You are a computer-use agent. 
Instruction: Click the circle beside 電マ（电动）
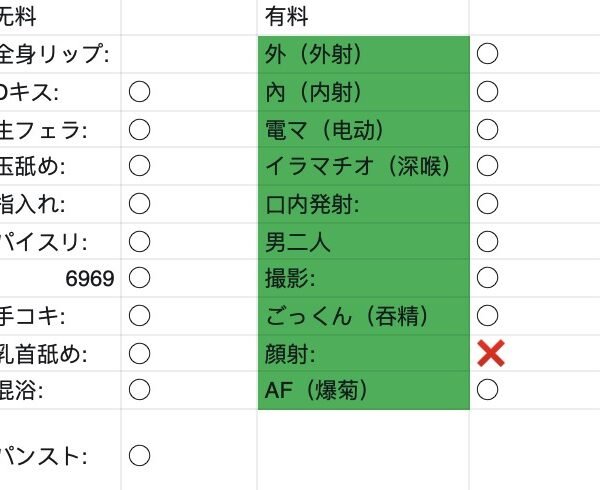pos(487,129)
